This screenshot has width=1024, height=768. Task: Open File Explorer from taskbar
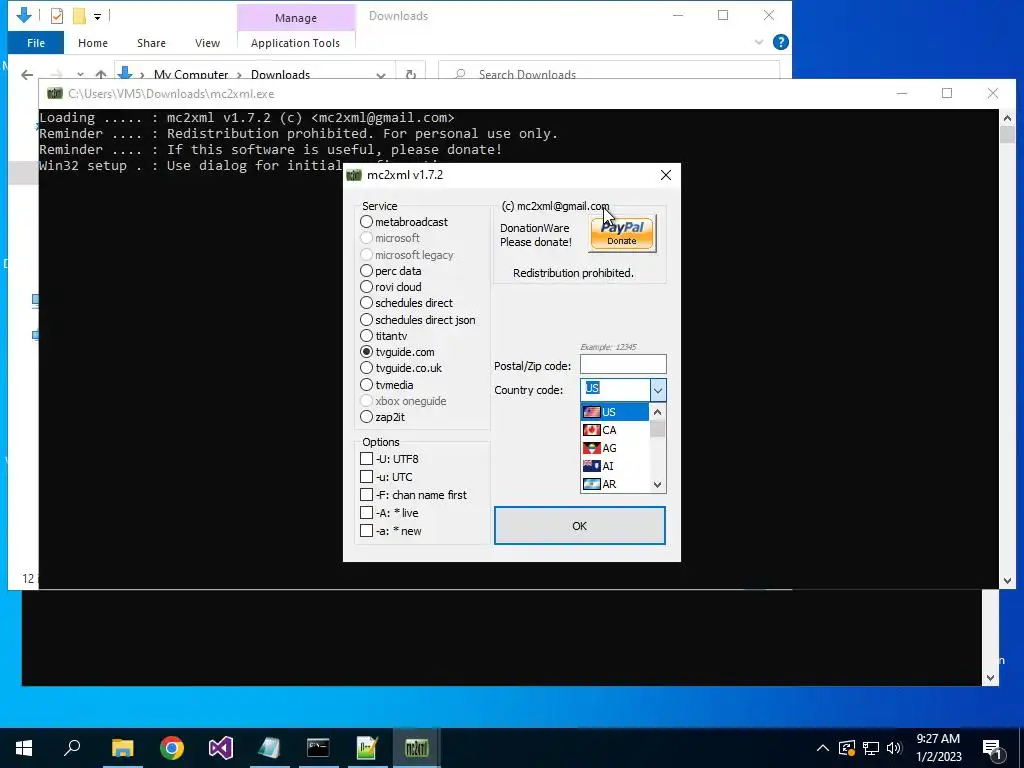point(122,748)
